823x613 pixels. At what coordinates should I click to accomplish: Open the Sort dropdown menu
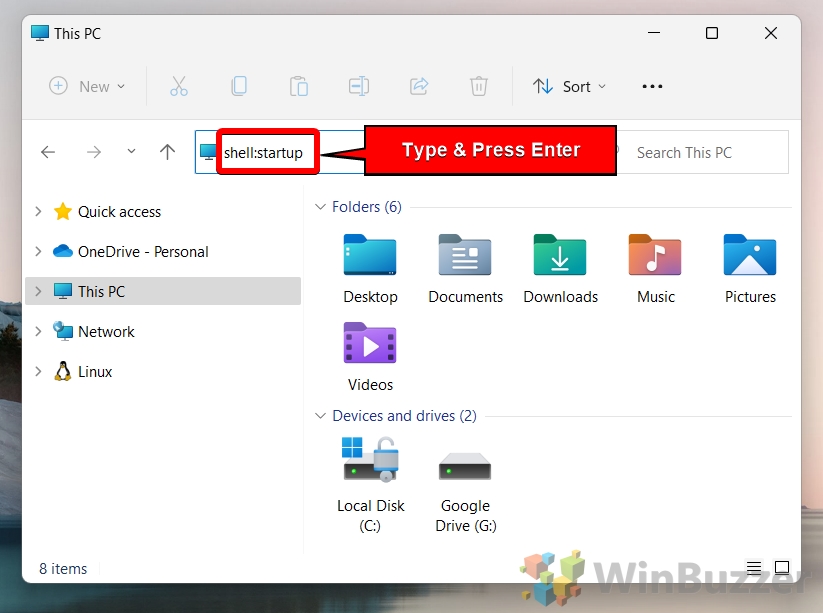tap(569, 86)
